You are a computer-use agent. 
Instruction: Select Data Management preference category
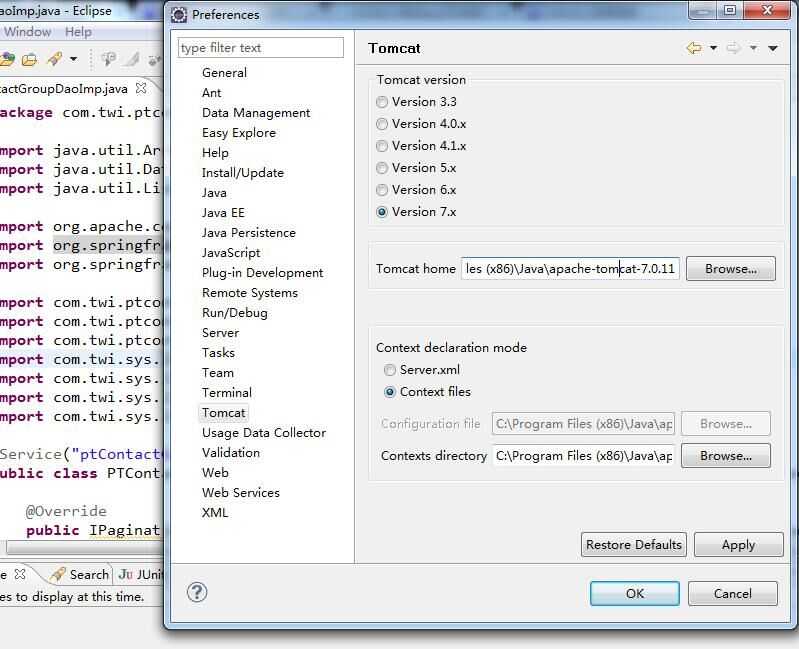pyautogui.click(x=256, y=113)
